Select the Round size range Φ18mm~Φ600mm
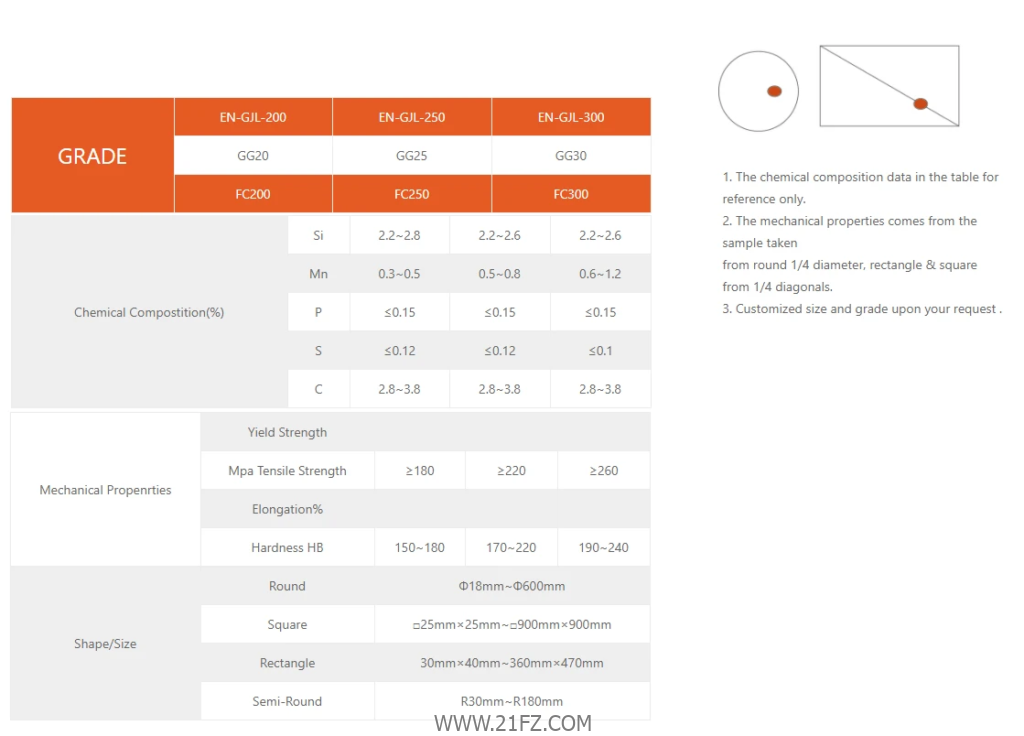1024x736 pixels. point(511,586)
